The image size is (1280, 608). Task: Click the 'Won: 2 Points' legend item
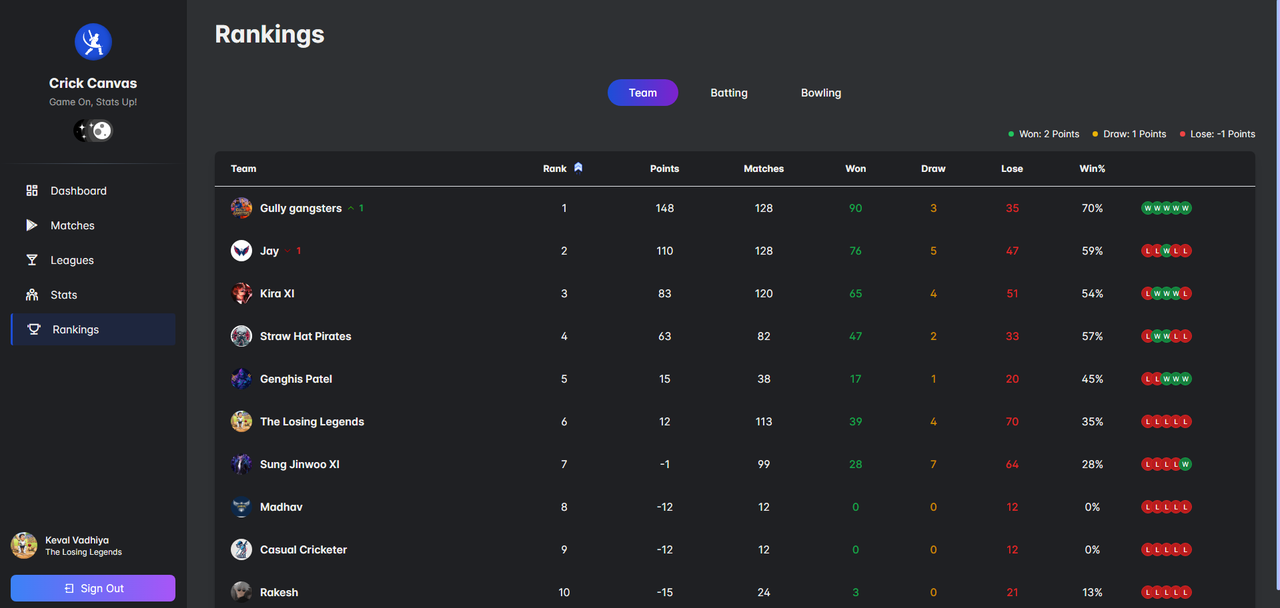1044,134
